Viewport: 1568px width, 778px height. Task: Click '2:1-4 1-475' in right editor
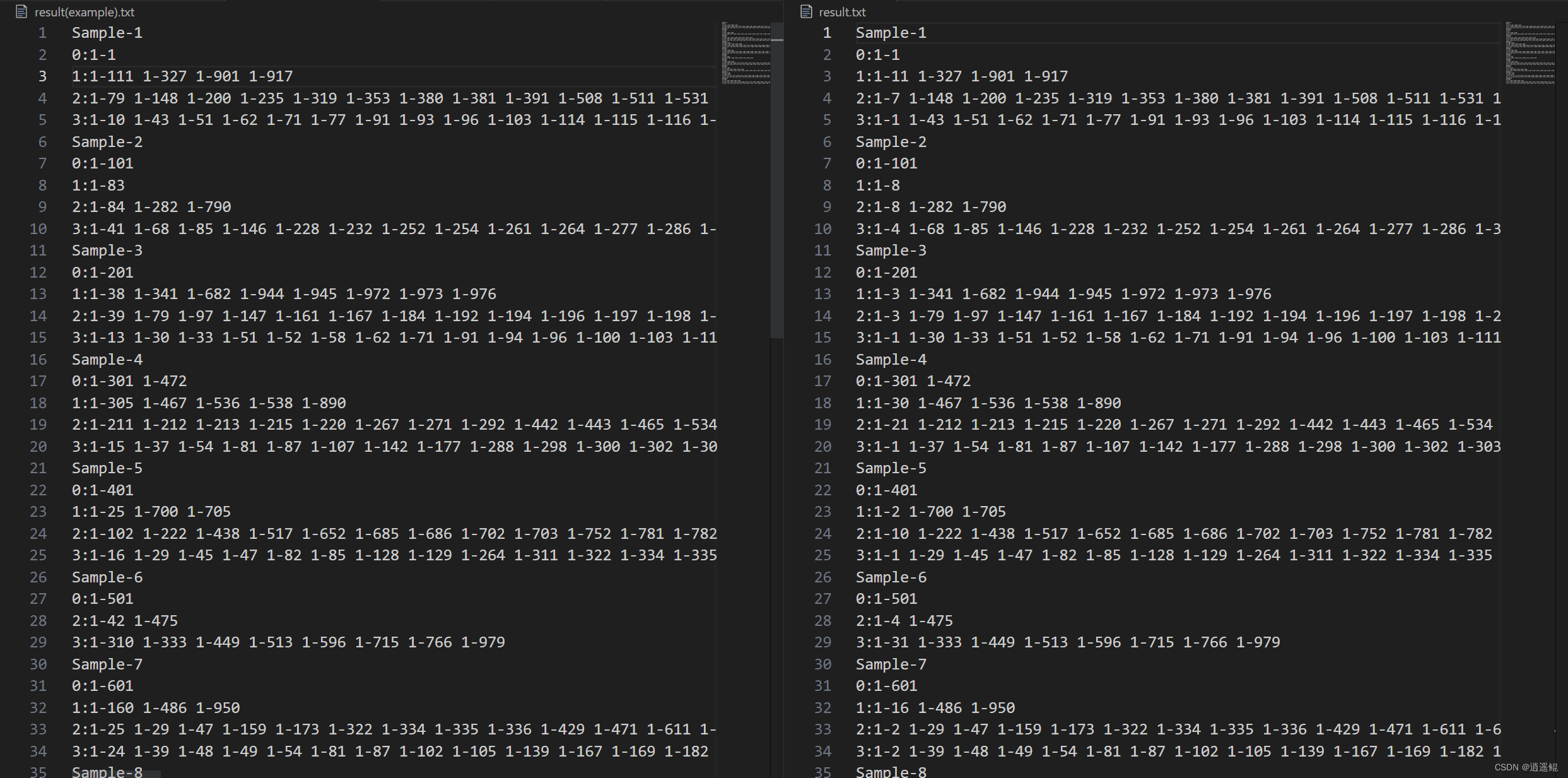[904, 621]
